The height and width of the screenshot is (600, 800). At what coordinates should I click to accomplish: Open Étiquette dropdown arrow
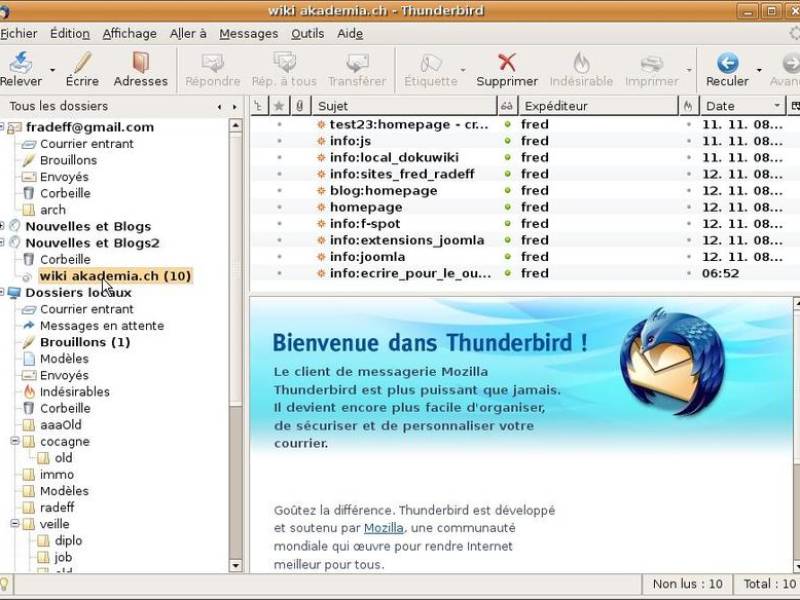tap(463, 70)
